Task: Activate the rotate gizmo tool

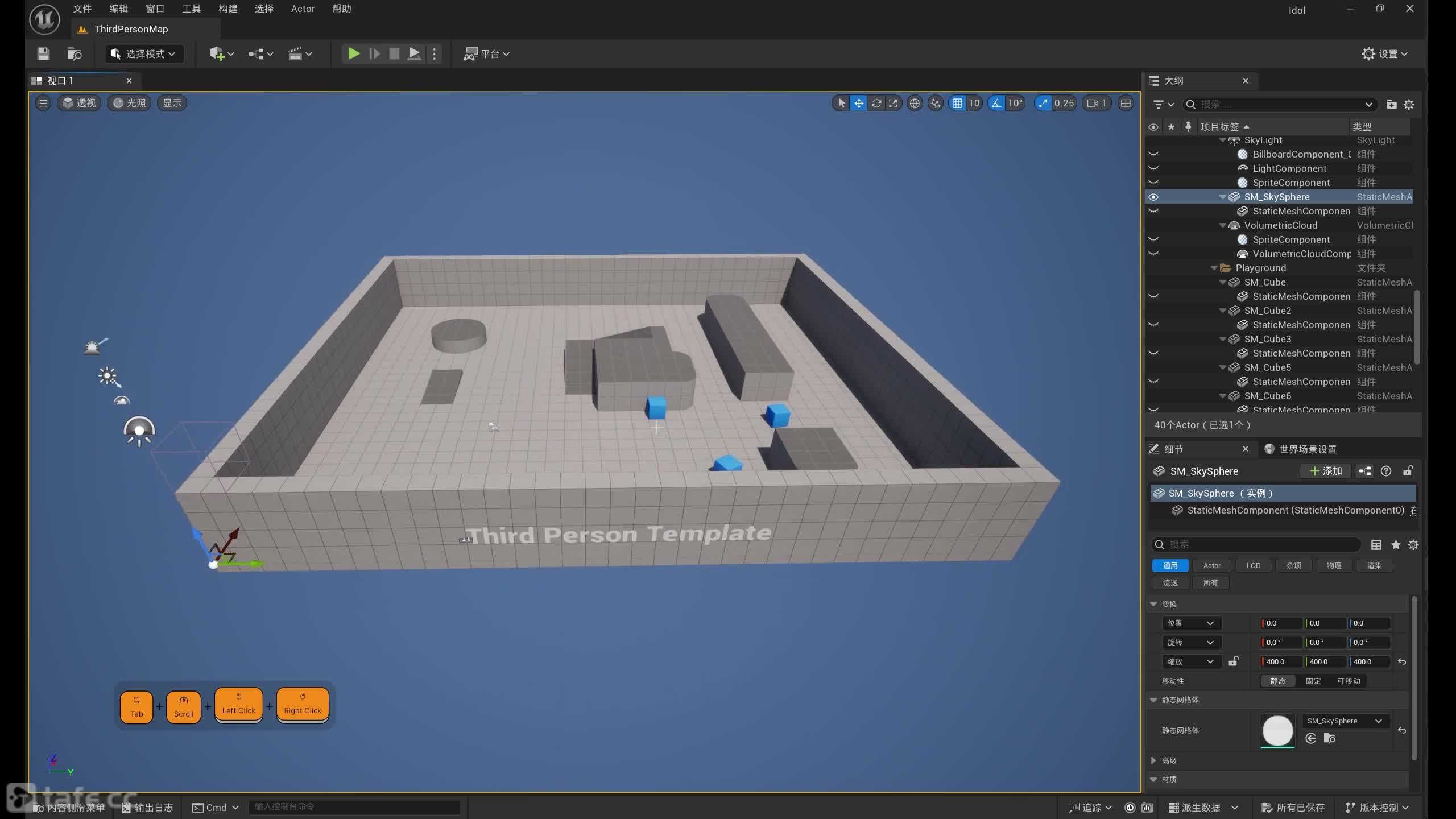Action: click(876, 103)
